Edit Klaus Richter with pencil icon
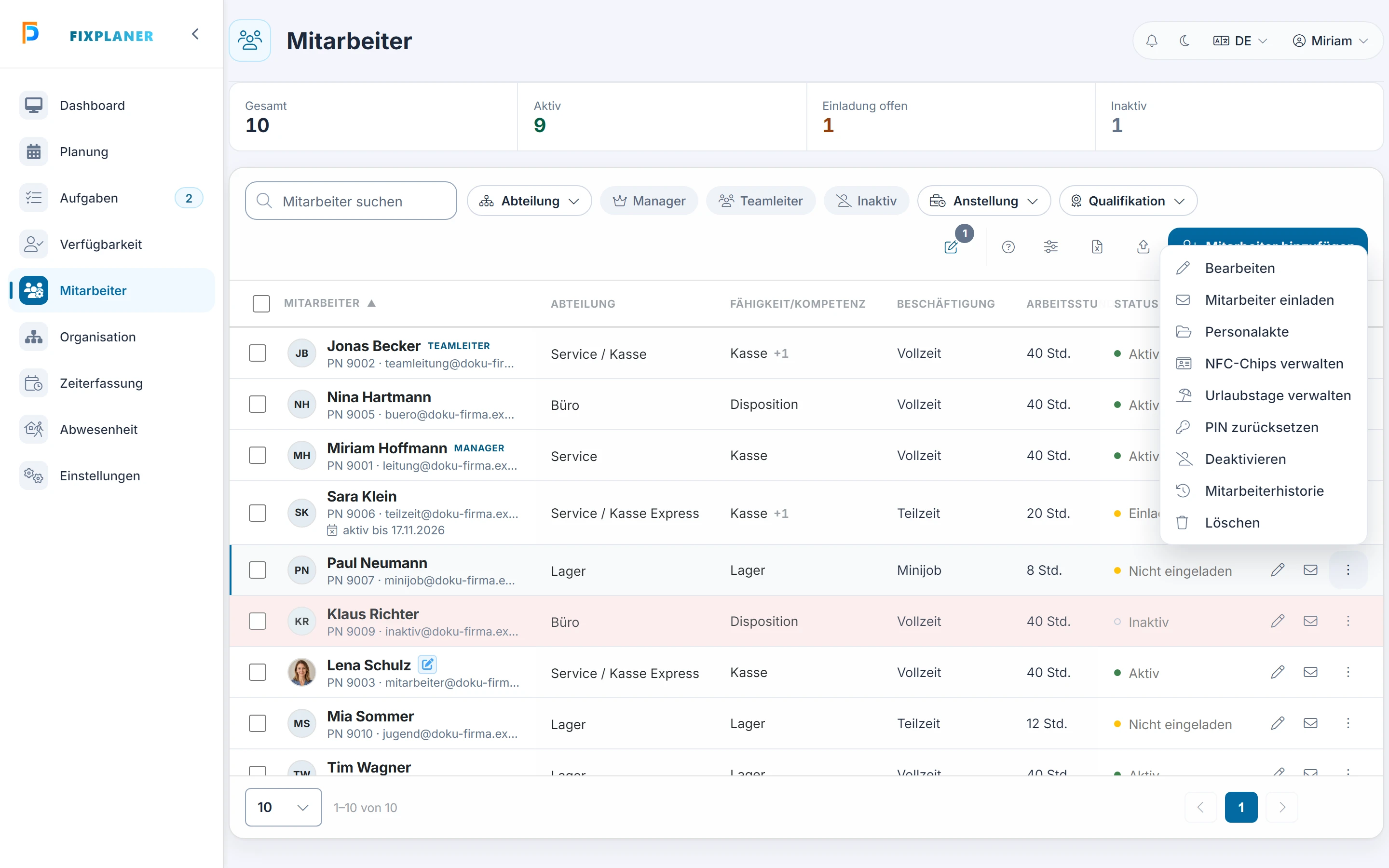Image resolution: width=1389 pixels, height=868 pixels. pos(1277,621)
